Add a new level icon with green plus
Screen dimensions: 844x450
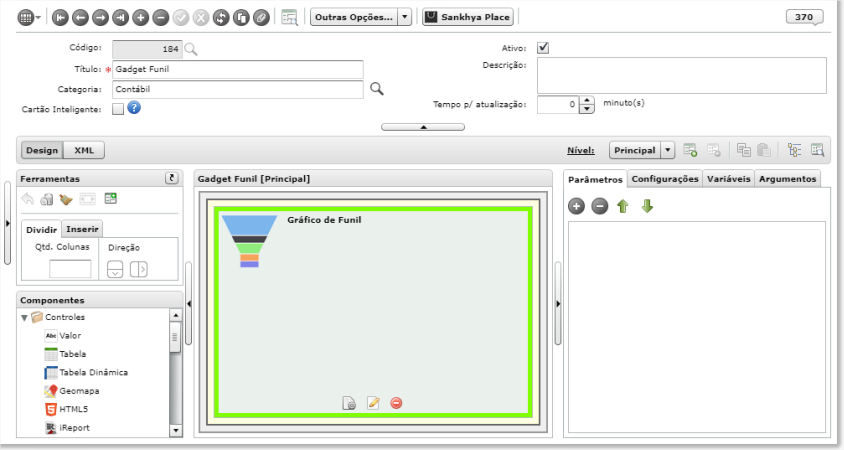point(690,150)
